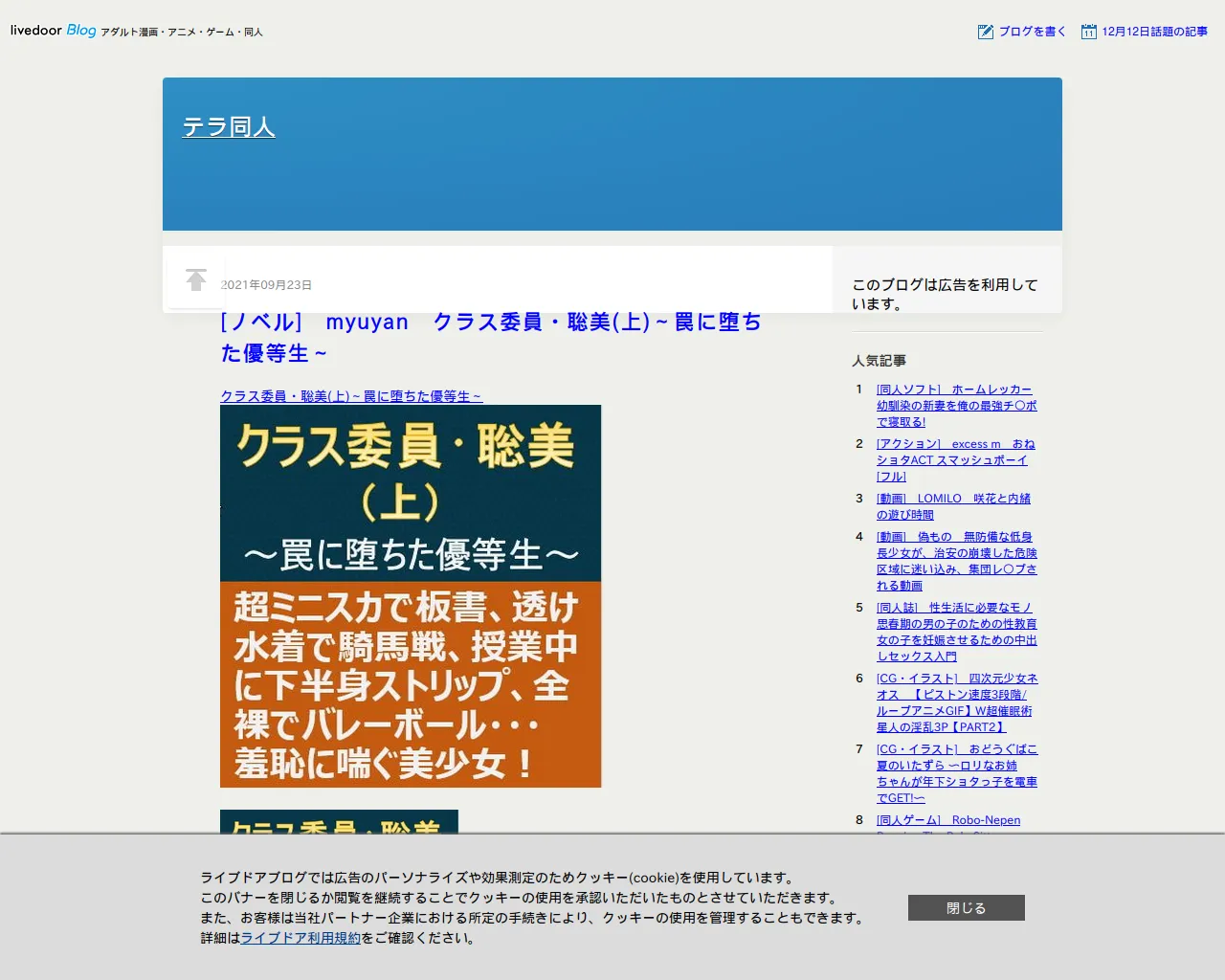This screenshot has height=980, width=1225.
Task: Click the scroll-to-top arrow icon
Action: (196, 279)
